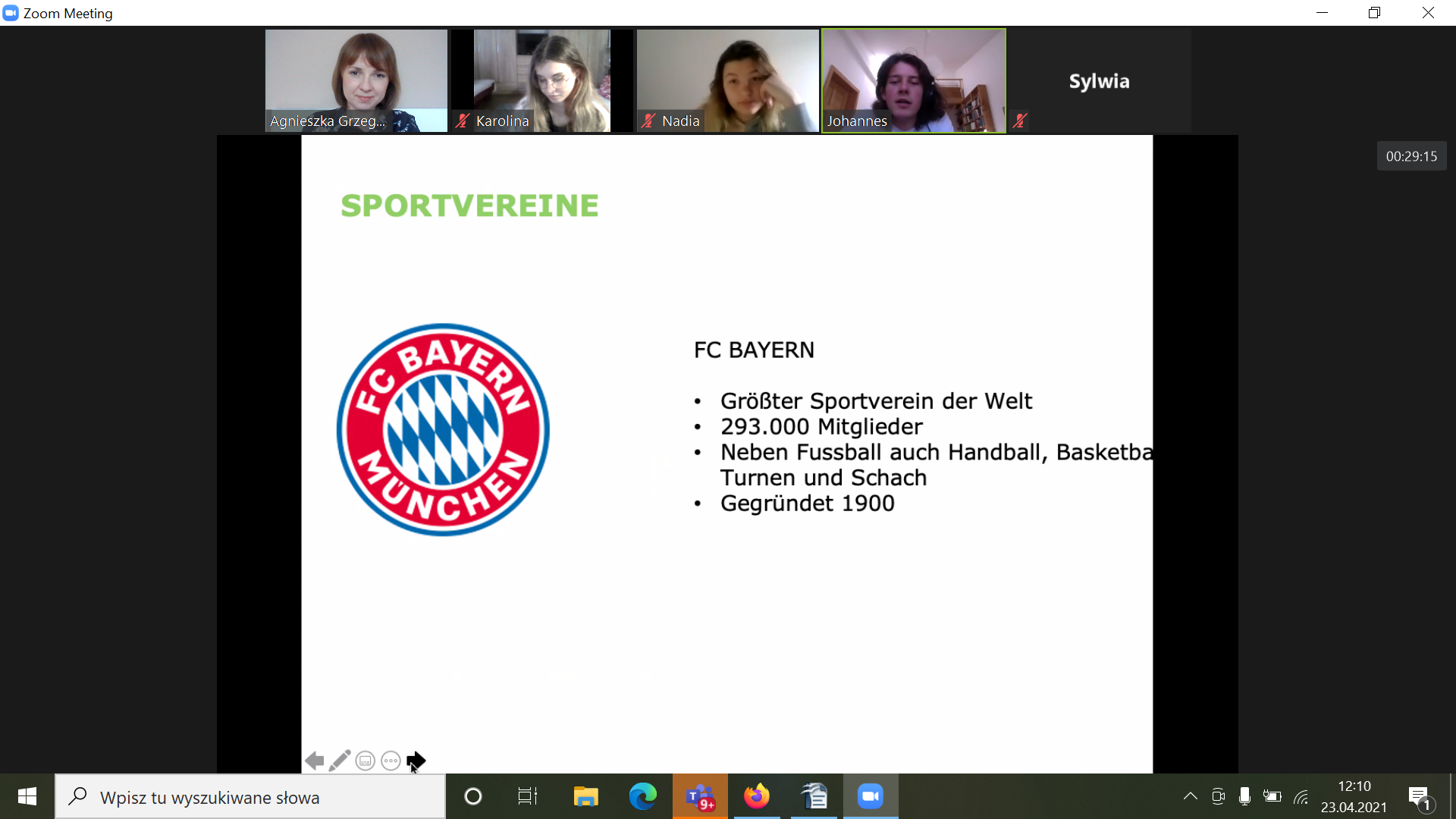Open the Windows Start menu

click(27, 796)
